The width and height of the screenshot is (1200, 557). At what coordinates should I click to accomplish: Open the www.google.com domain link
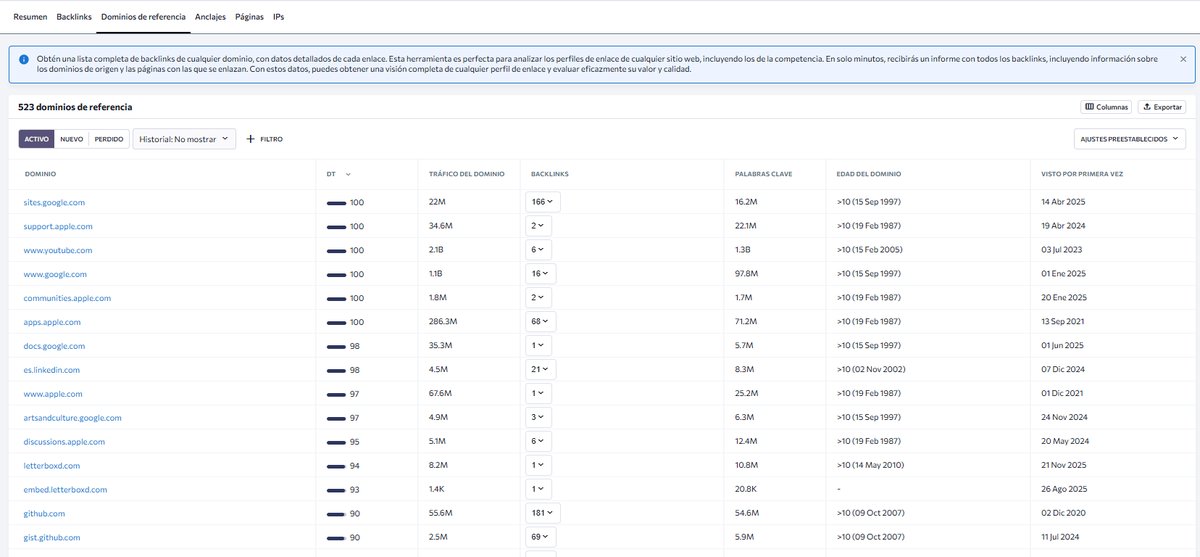55,274
